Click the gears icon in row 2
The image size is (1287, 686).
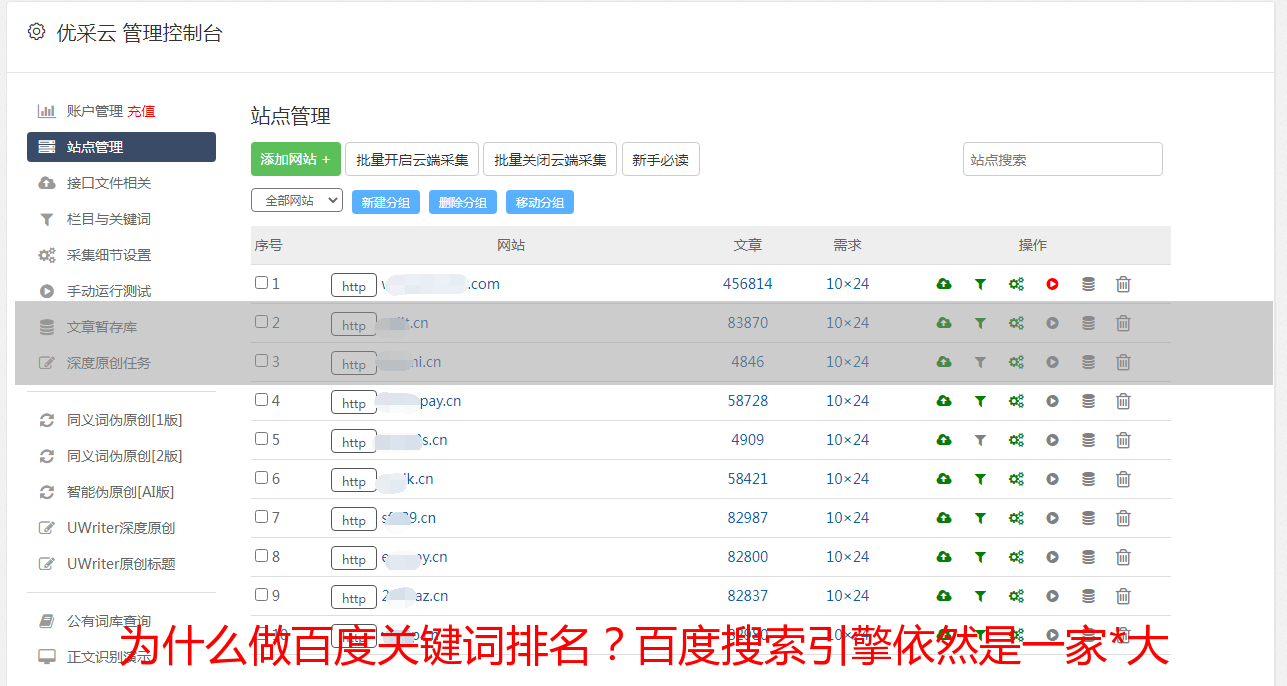[1016, 323]
